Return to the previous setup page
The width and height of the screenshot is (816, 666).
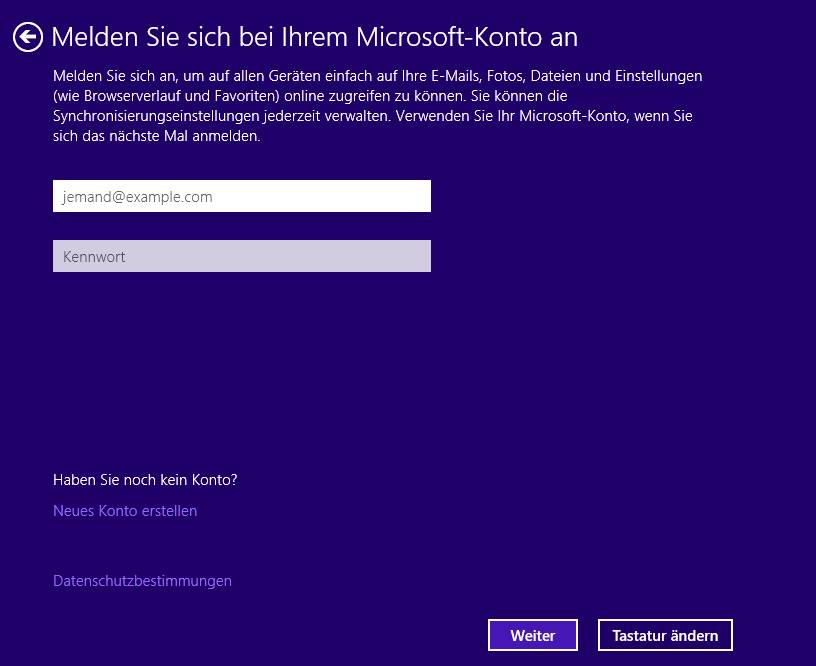pos(28,37)
